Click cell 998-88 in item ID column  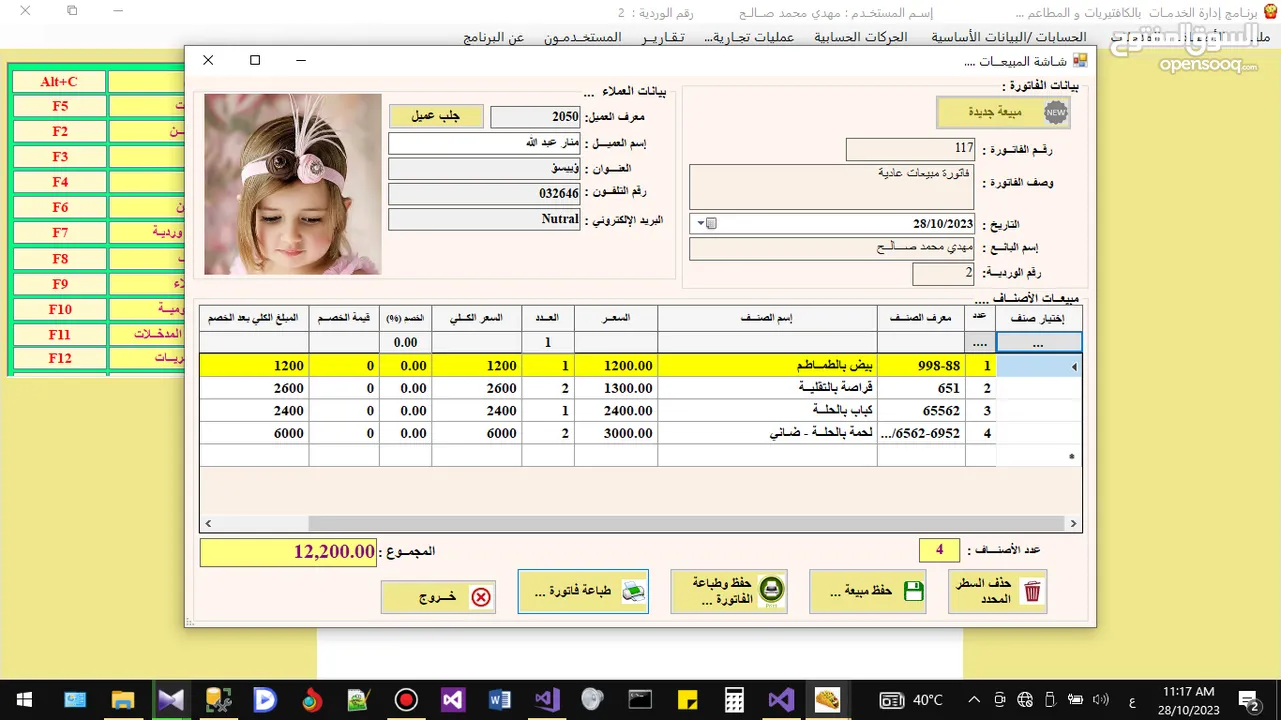pyautogui.click(x=921, y=366)
